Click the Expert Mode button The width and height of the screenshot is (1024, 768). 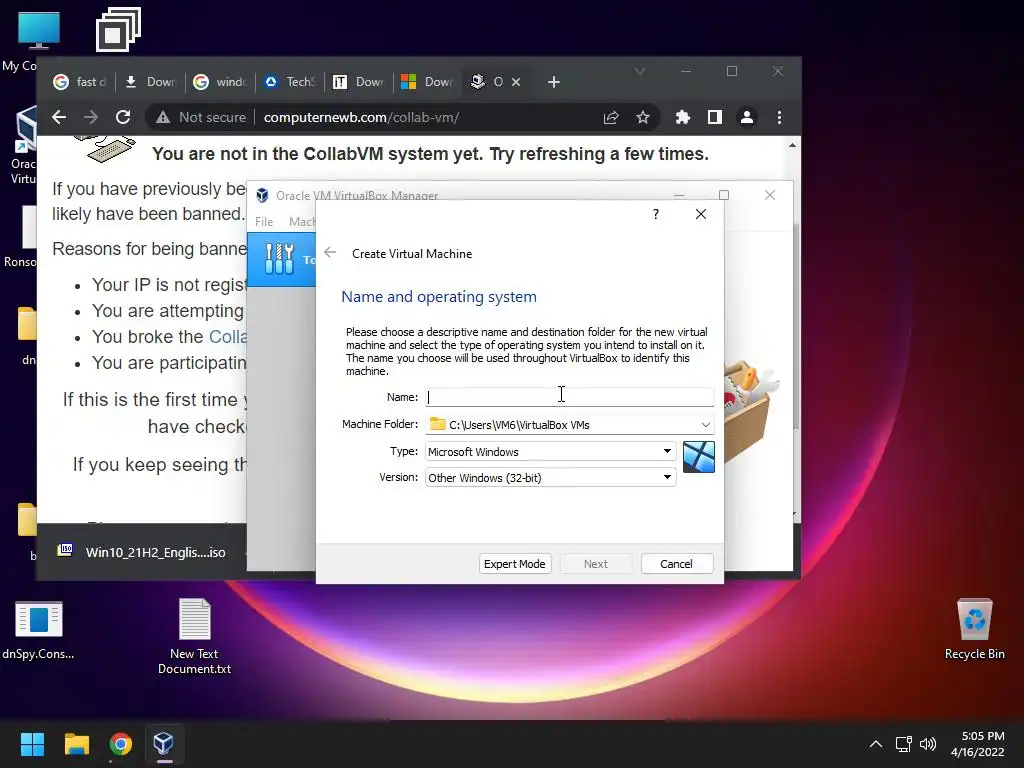click(x=515, y=564)
